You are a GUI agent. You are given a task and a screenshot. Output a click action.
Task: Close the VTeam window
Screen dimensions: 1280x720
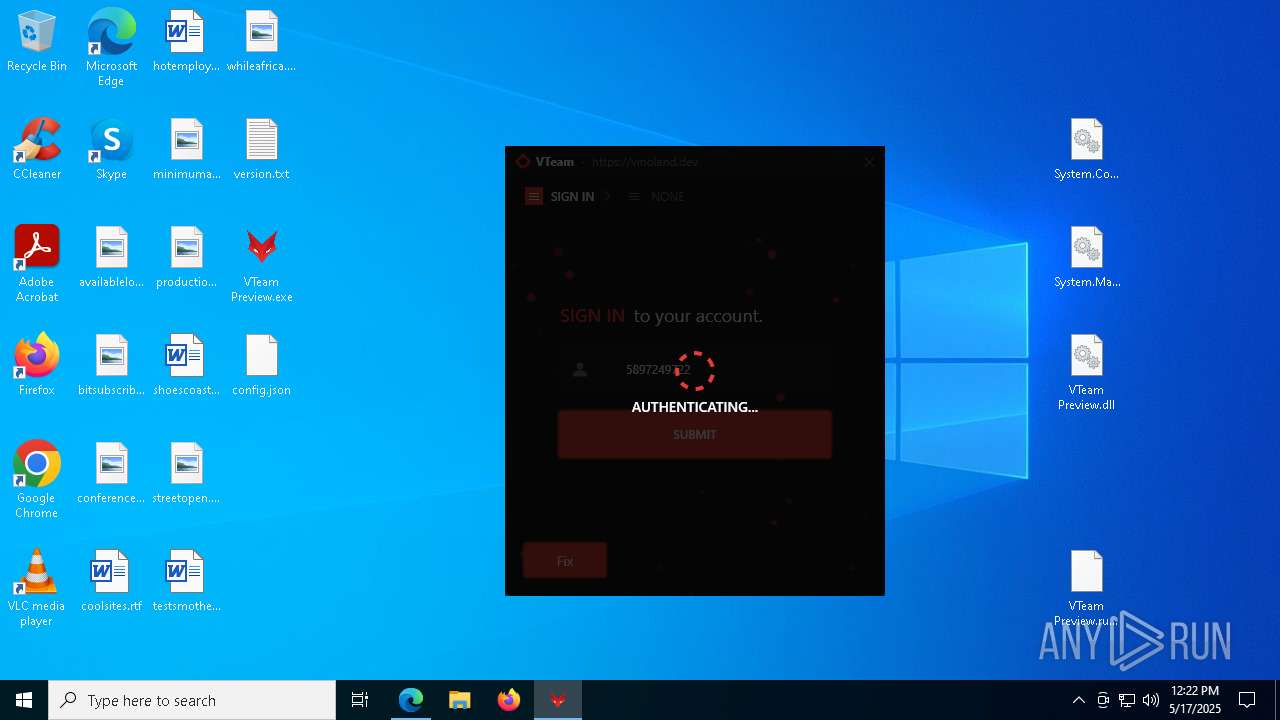click(x=869, y=161)
